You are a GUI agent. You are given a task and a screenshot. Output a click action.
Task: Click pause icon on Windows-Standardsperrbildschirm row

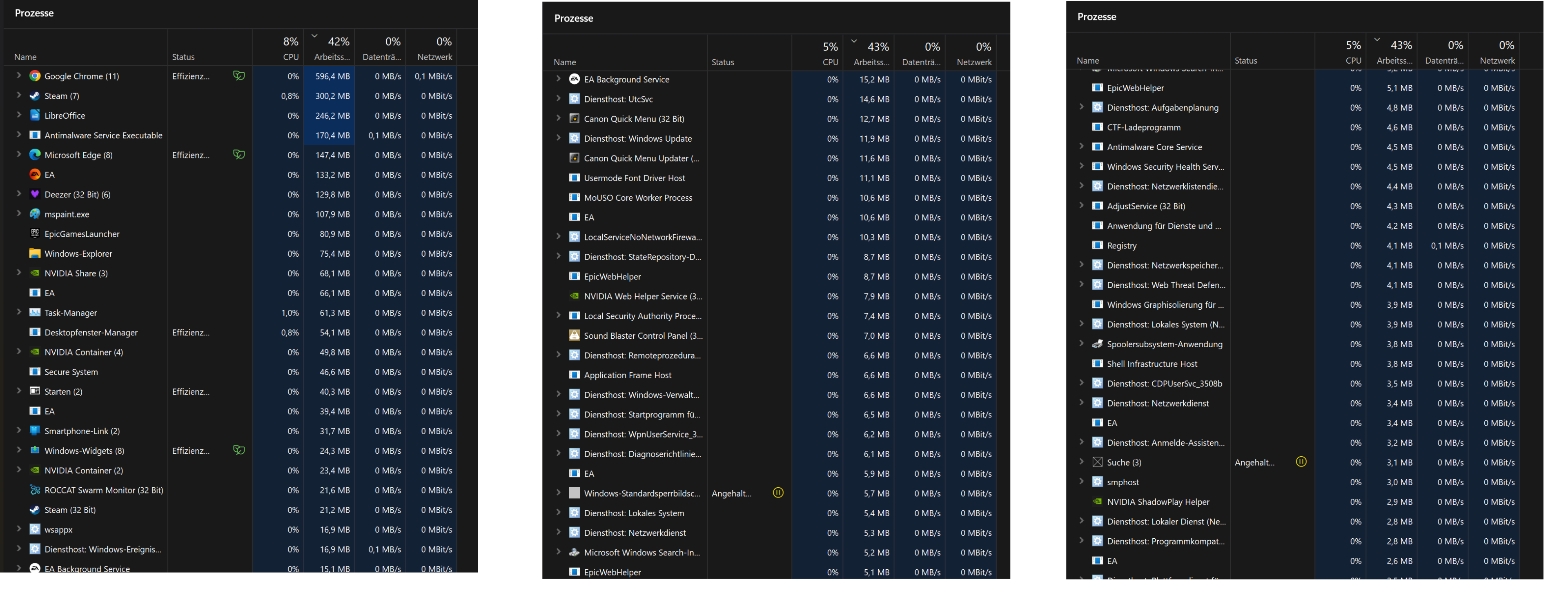click(778, 493)
